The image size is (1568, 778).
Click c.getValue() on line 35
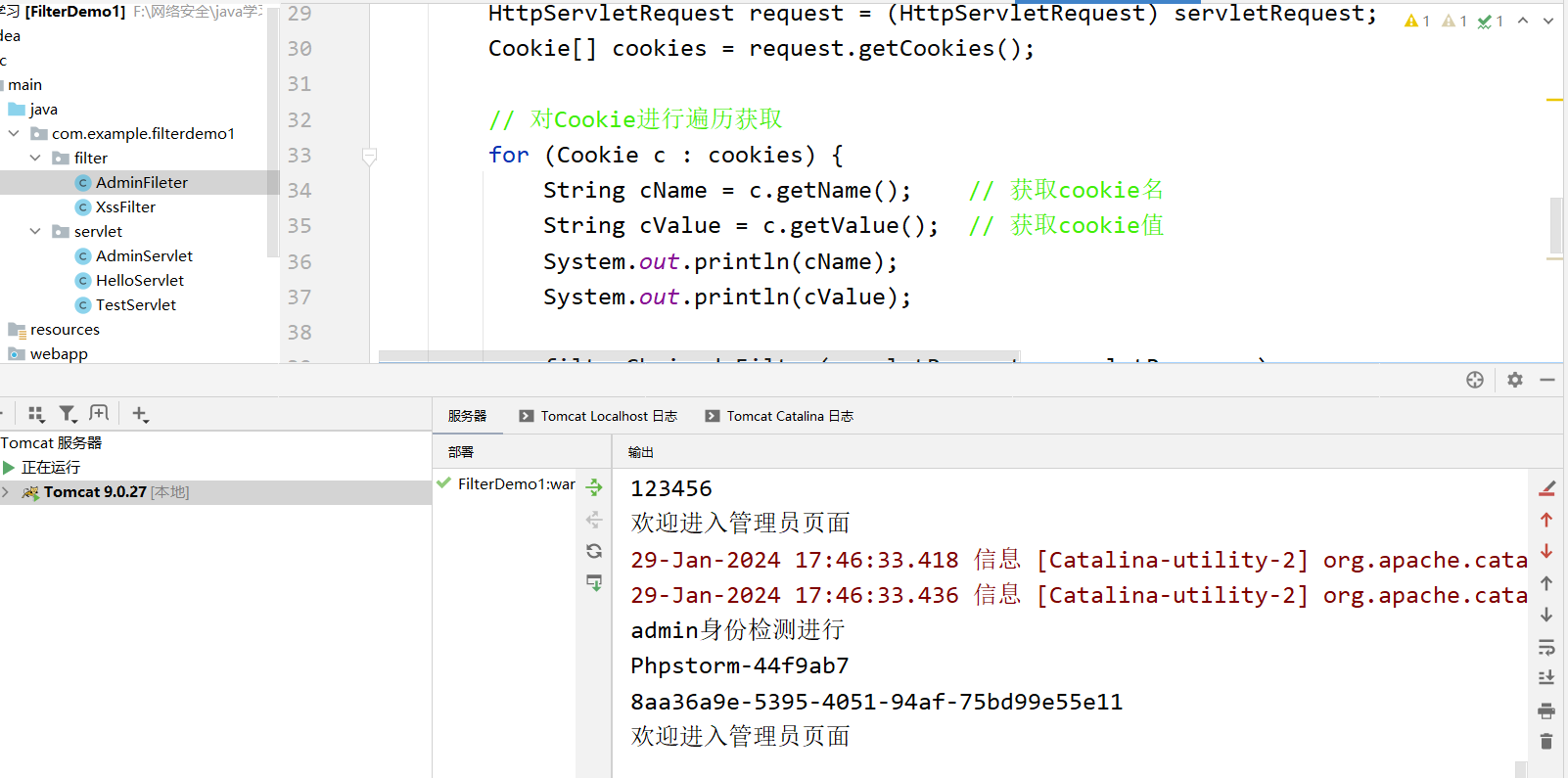tap(844, 225)
